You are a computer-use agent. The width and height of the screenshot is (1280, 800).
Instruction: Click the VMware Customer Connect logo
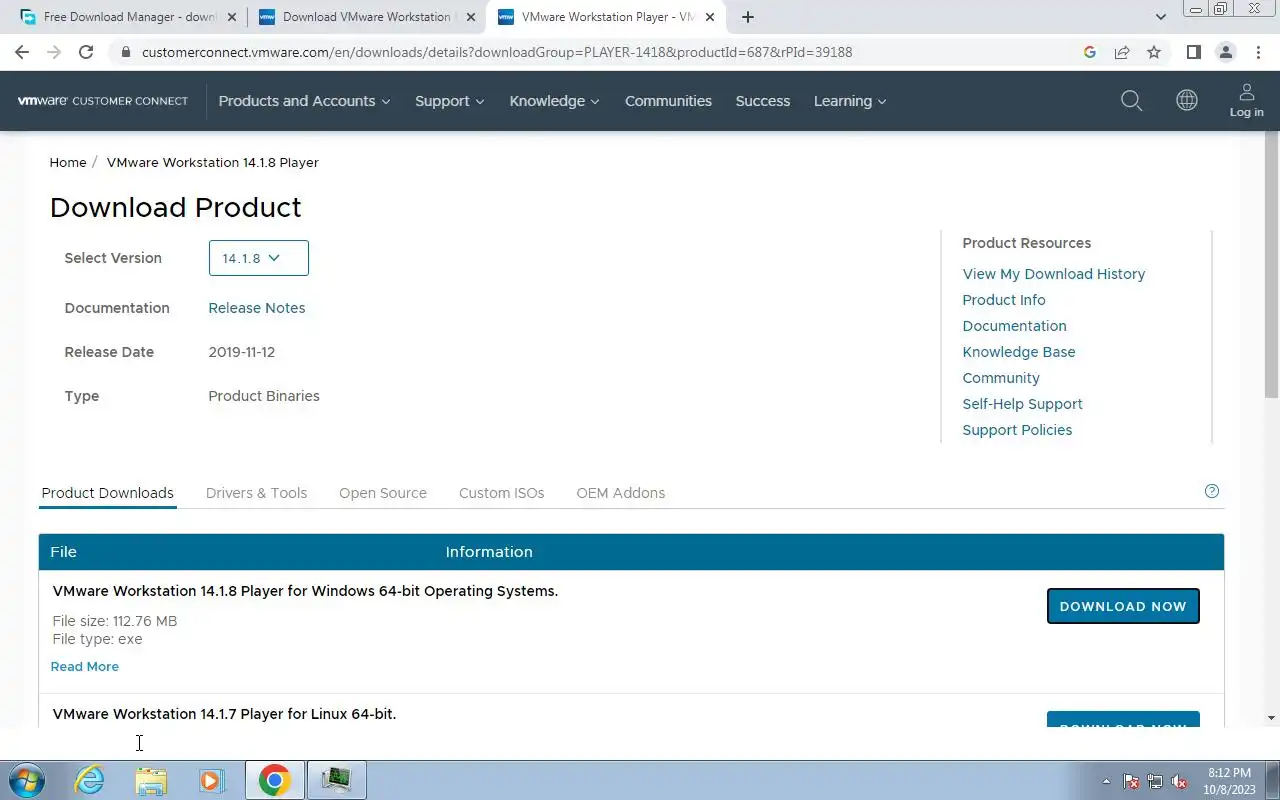[102, 101]
